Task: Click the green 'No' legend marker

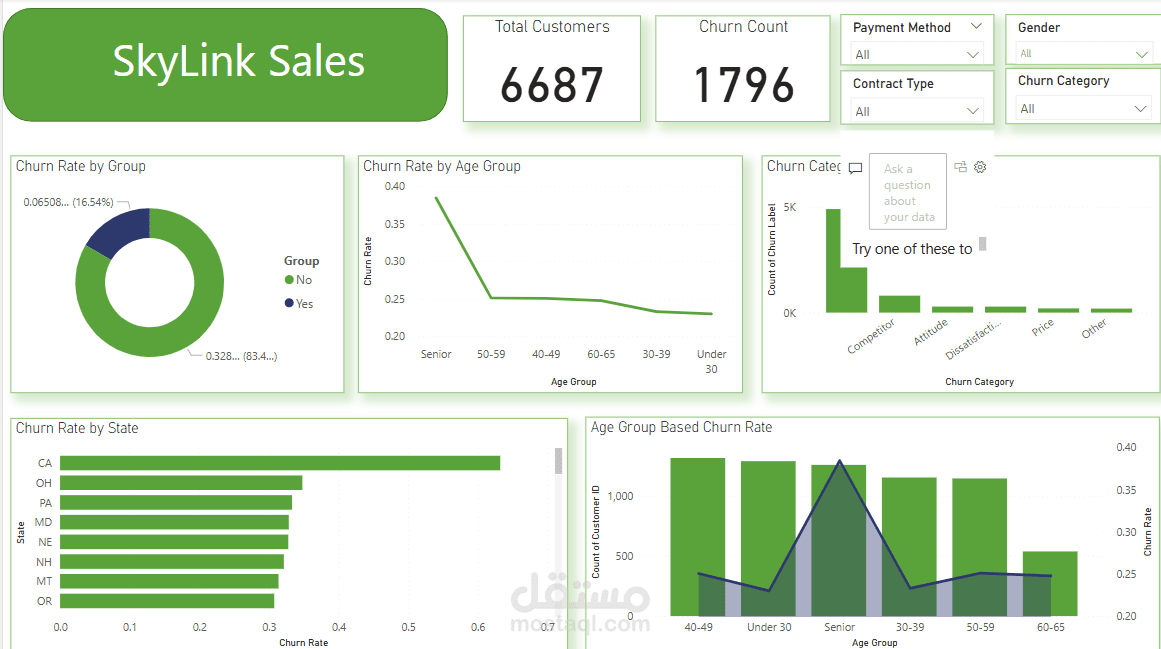Action: [x=289, y=280]
